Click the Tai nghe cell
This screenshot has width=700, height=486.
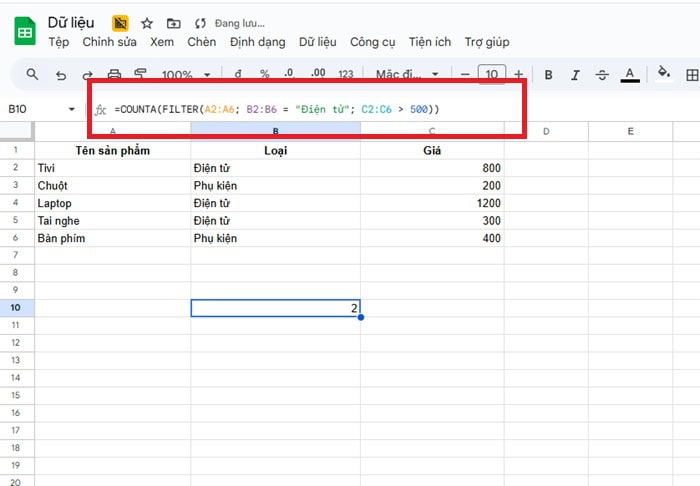pos(112,220)
